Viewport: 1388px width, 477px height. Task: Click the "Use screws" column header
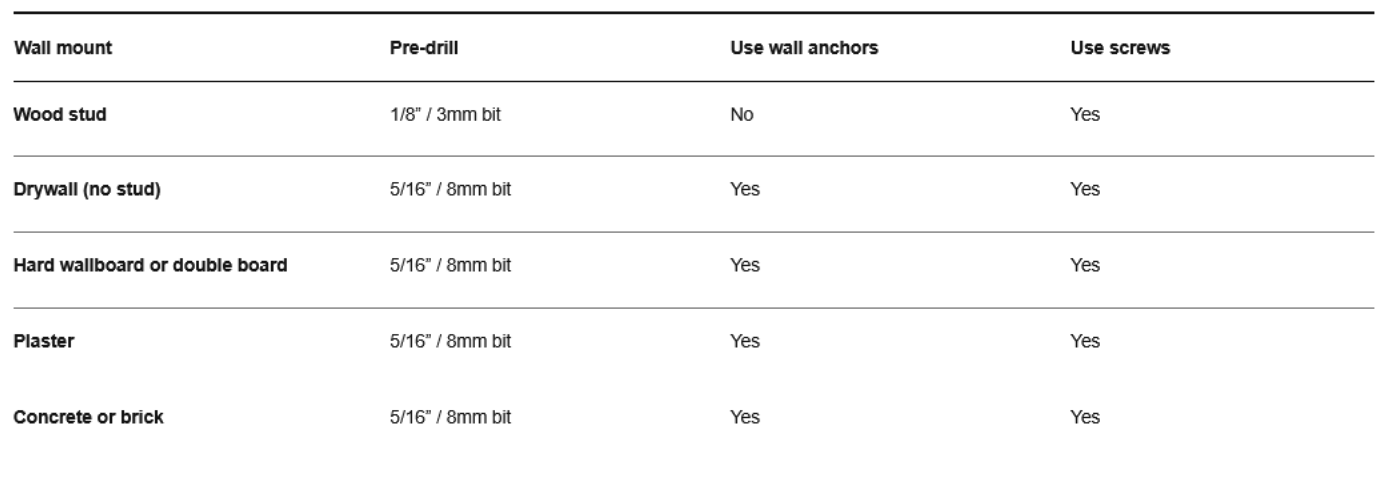[1119, 48]
